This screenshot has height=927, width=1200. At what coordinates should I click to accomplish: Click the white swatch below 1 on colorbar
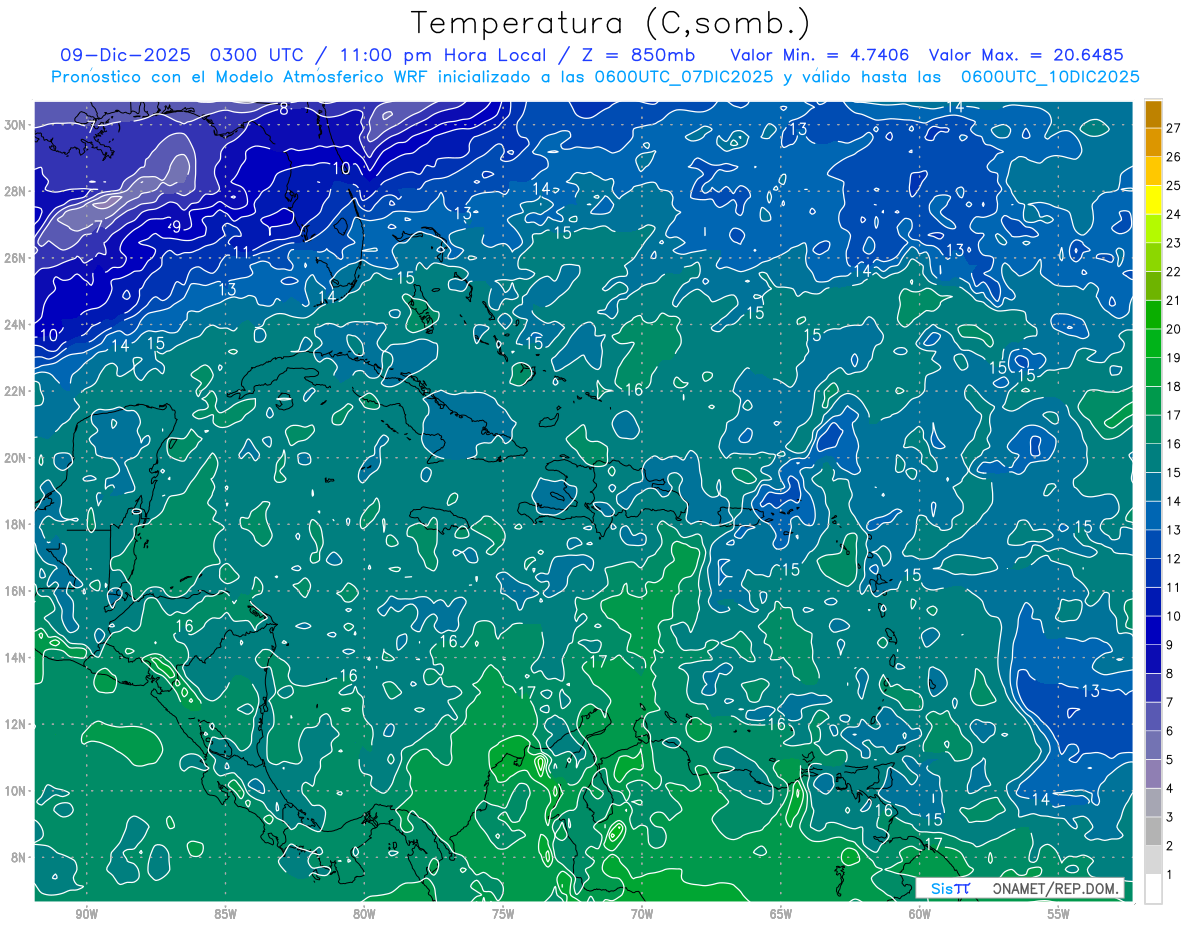[1153, 889]
